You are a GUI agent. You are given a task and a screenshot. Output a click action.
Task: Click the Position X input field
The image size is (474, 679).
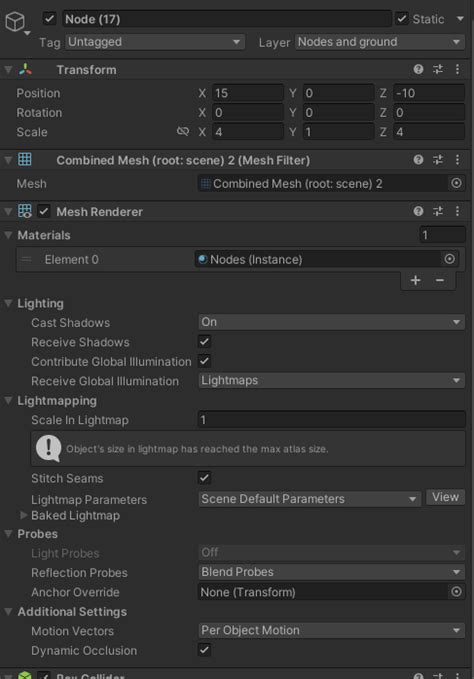[248, 93]
